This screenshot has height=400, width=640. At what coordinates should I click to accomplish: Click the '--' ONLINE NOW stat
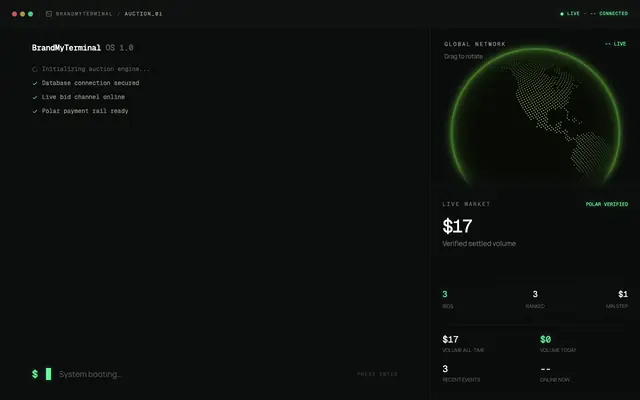[x=555, y=373]
